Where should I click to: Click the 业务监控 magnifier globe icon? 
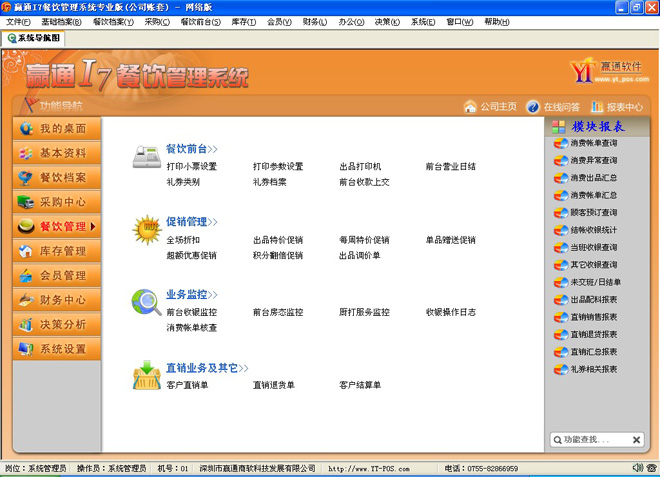146,302
